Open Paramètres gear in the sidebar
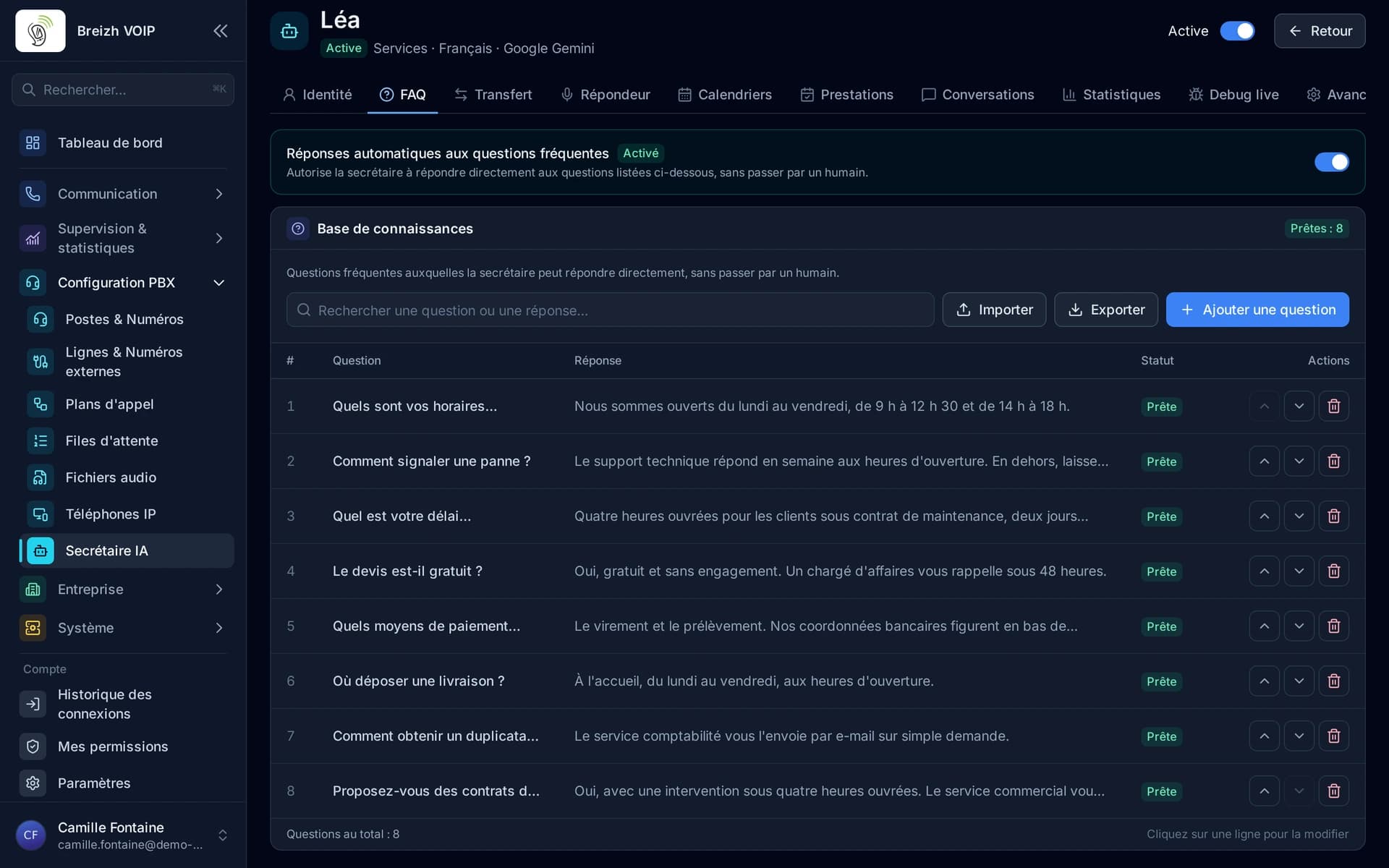1389x868 pixels. coord(33,783)
